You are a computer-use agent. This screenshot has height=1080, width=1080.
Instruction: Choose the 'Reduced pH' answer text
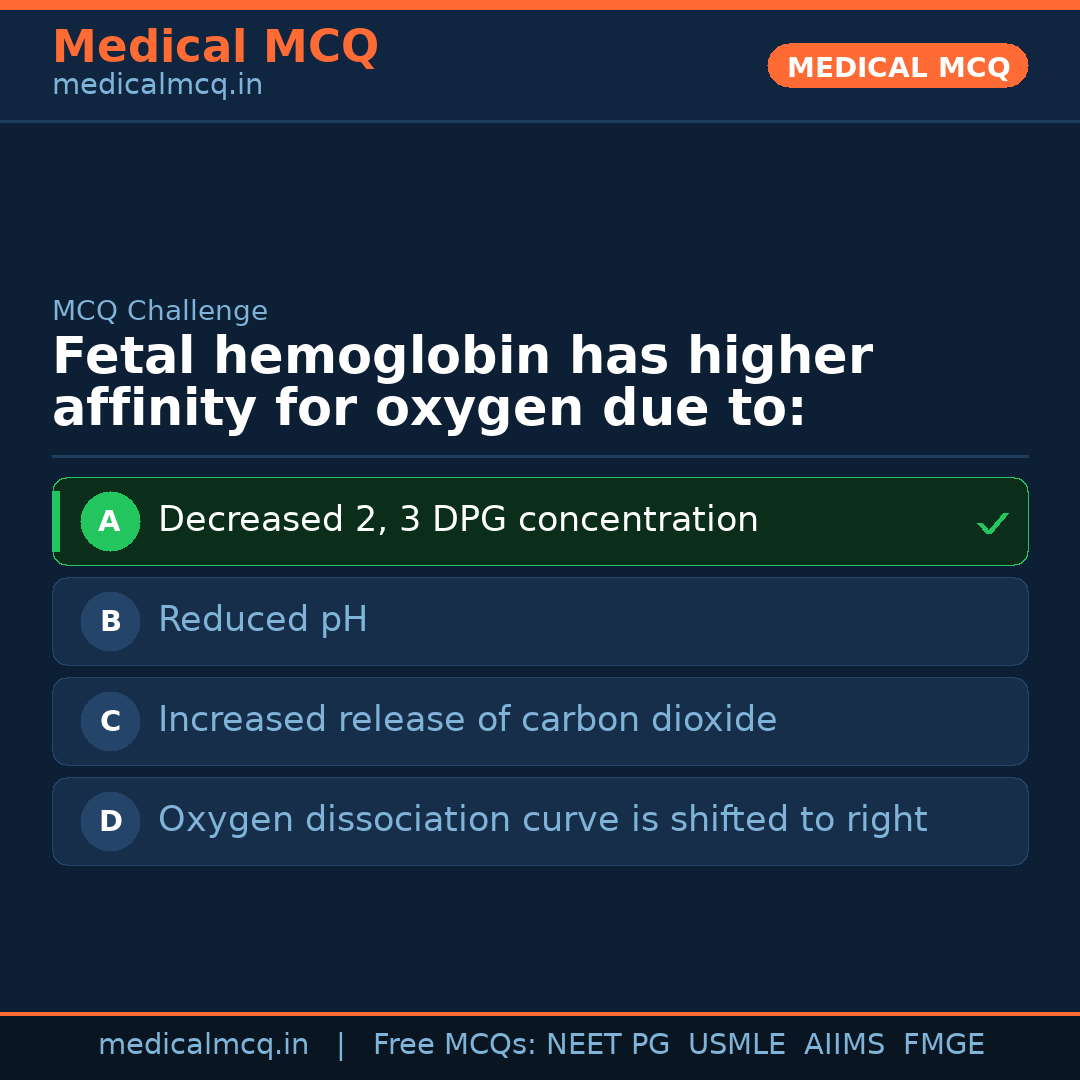coord(263,620)
